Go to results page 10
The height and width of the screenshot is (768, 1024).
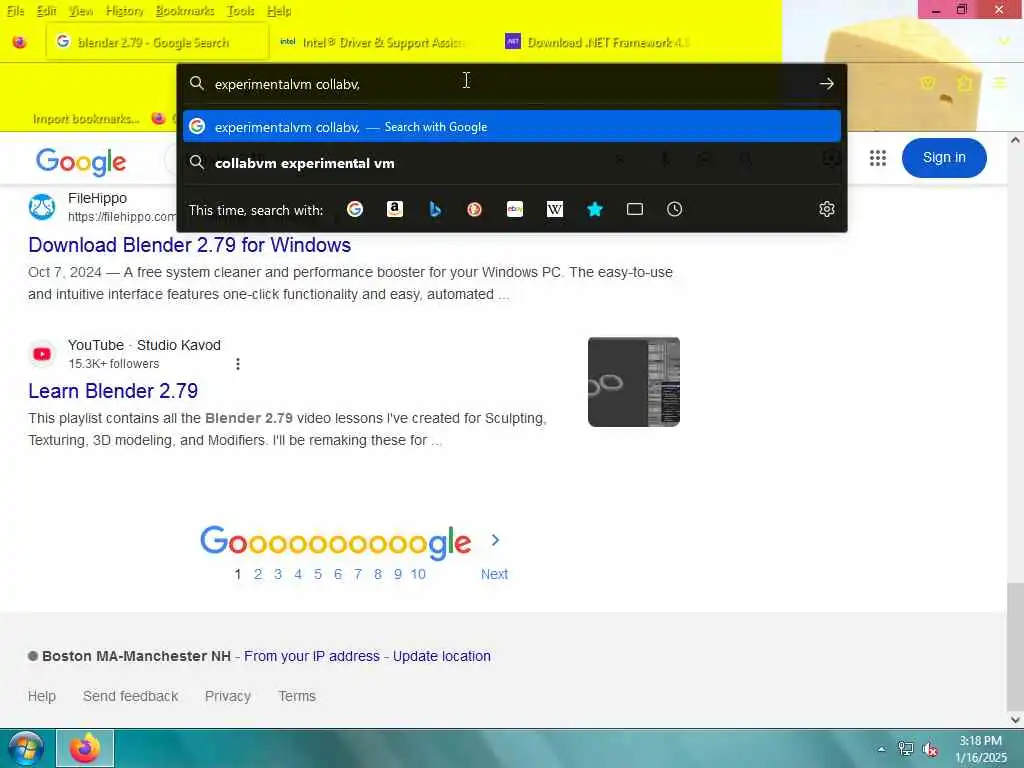[x=418, y=574]
